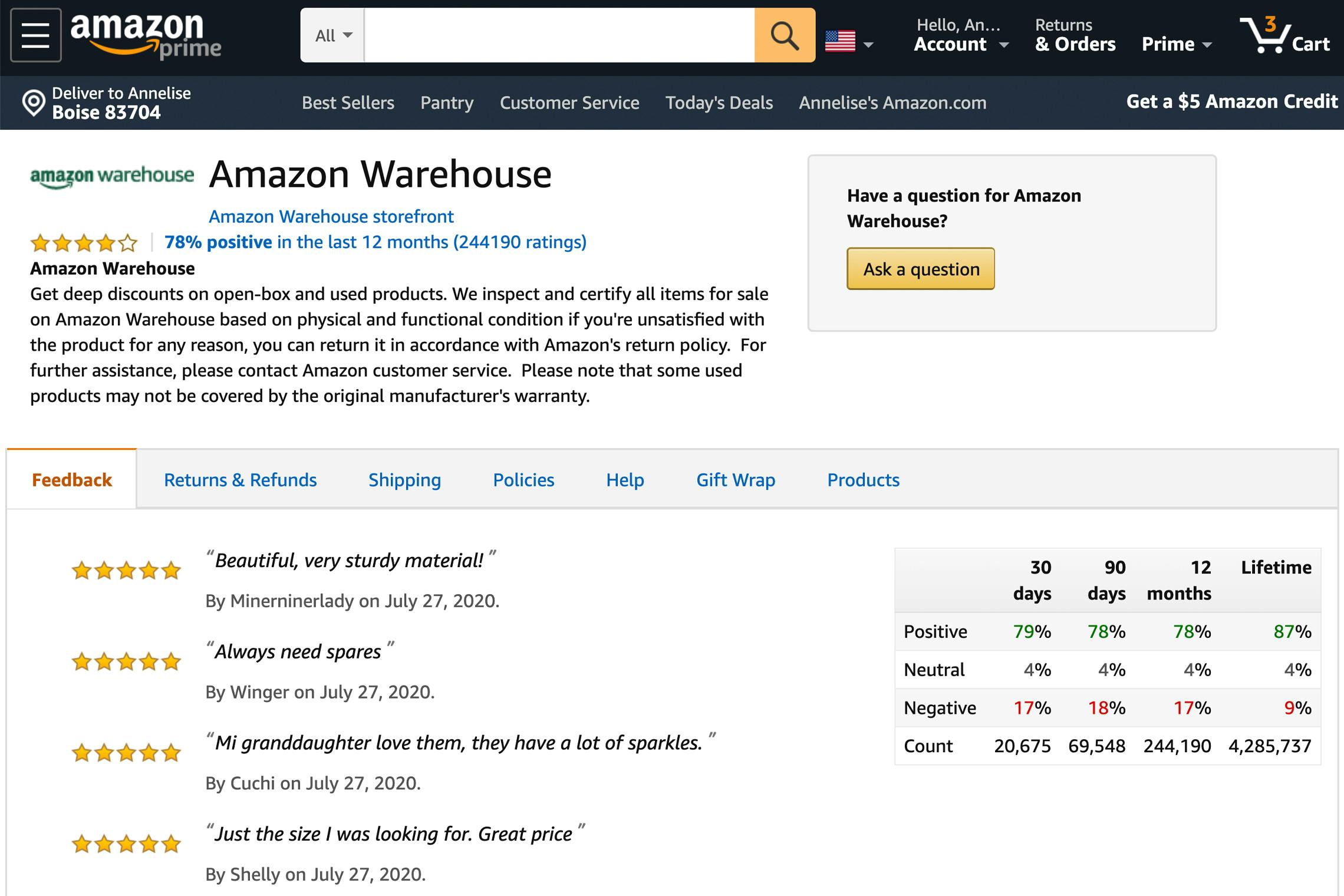Screen dimensions: 1344x896
Task: Click the Amazon Warehouse seller logo
Action: pos(111,175)
